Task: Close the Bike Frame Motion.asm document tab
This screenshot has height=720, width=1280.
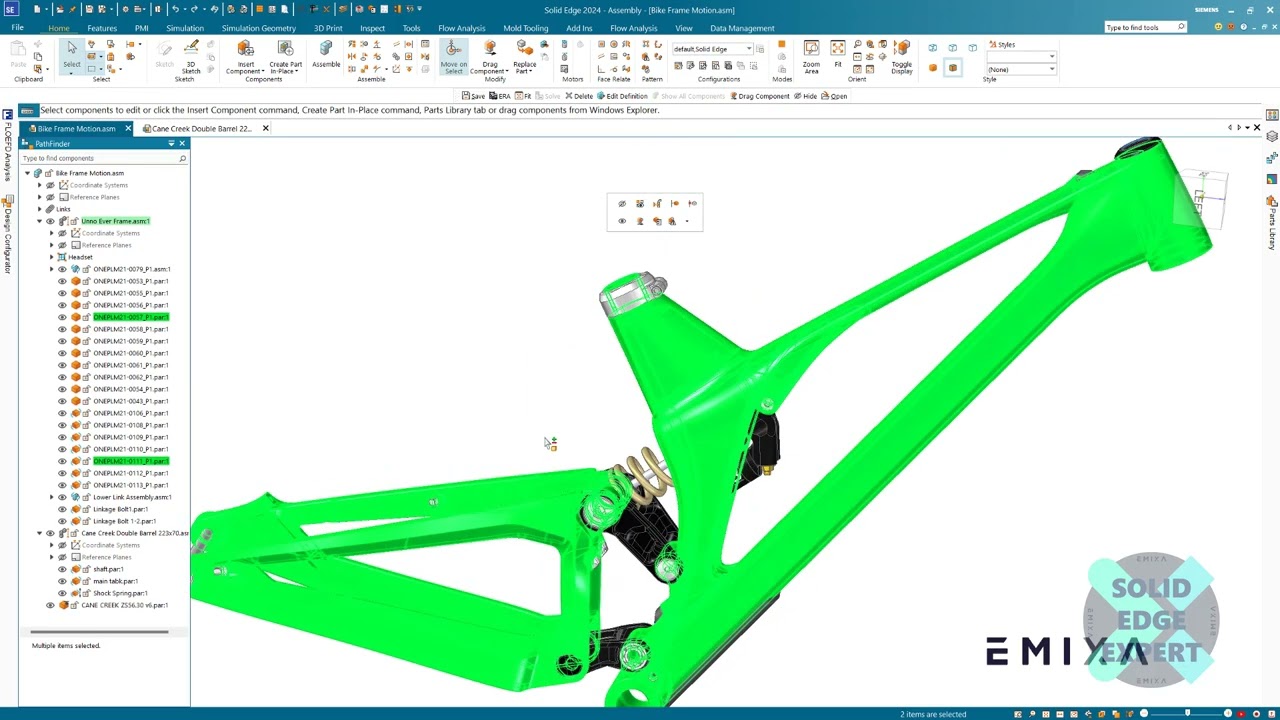Action: coord(128,128)
